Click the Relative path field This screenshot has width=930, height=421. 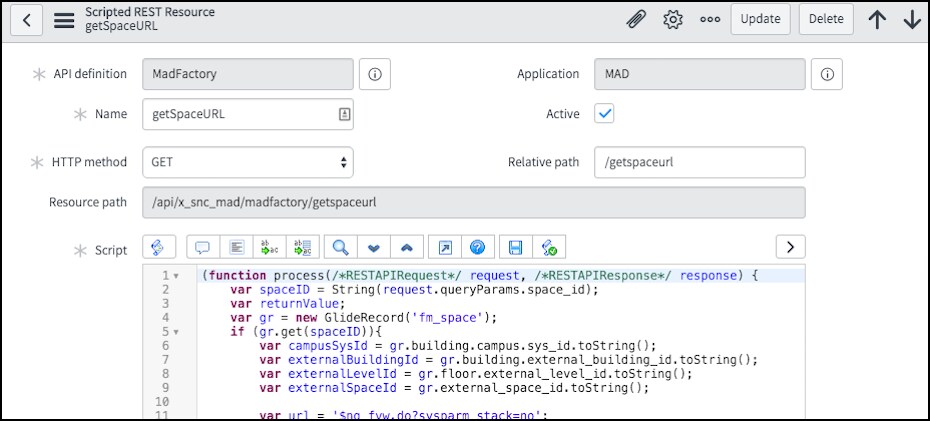point(700,162)
